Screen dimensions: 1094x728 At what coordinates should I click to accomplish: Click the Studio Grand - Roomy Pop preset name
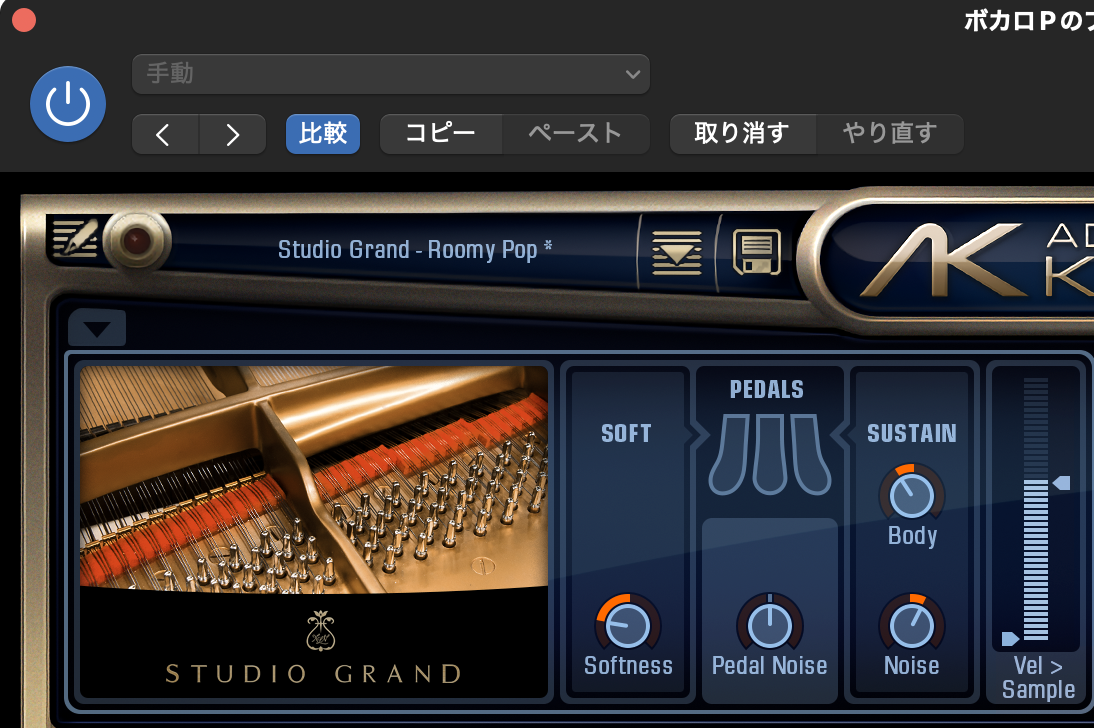(x=414, y=249)
